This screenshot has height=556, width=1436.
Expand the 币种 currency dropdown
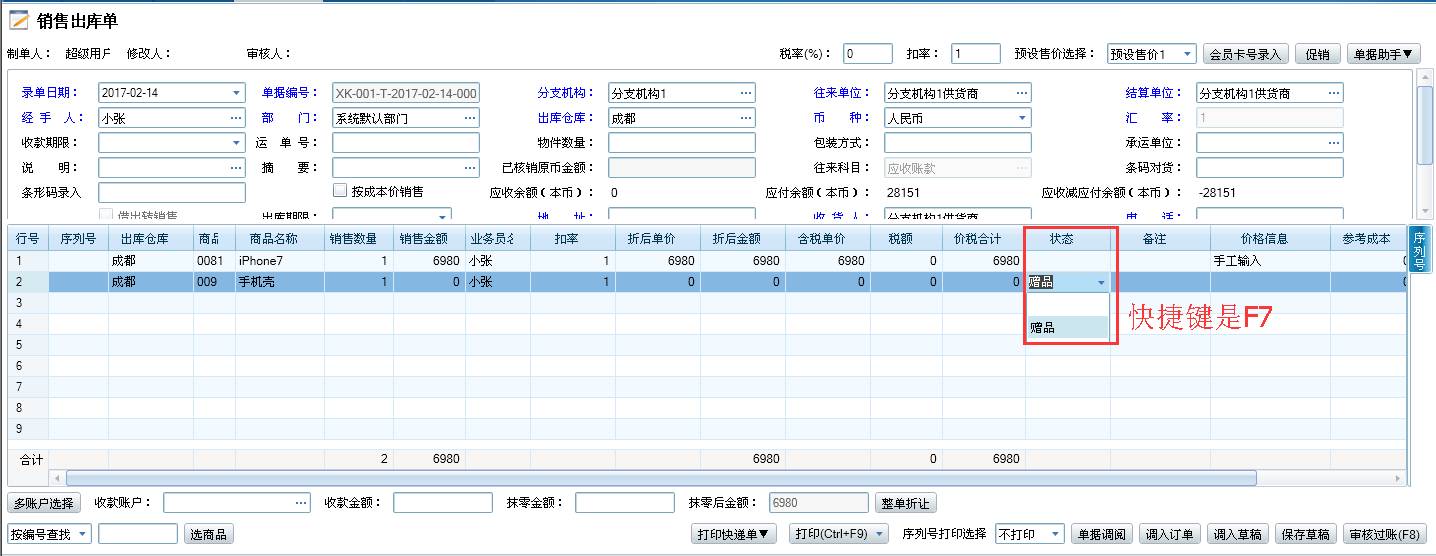(x=1022, y=118)
